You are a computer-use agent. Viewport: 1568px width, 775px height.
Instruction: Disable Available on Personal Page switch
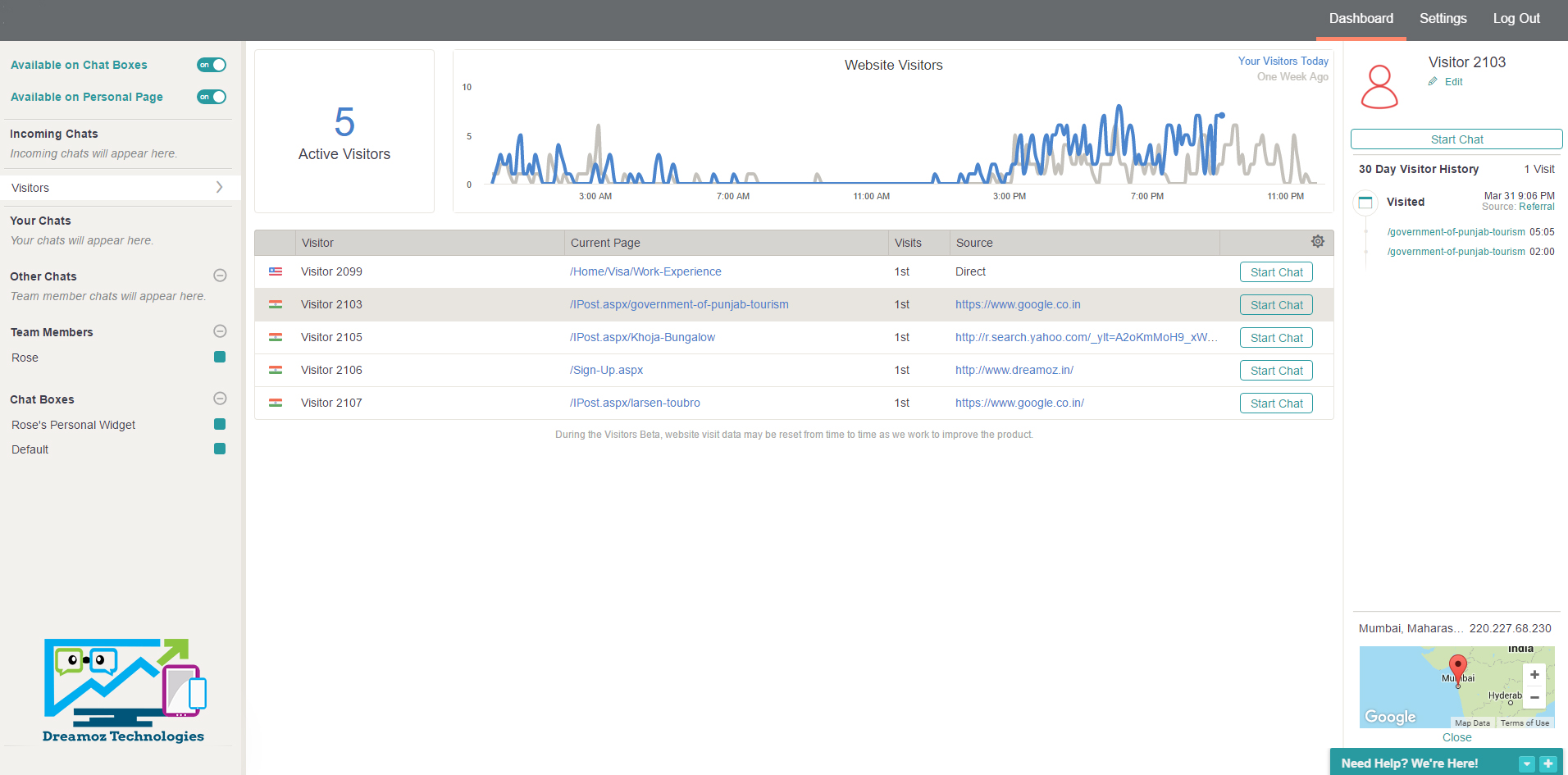[212, 97]
